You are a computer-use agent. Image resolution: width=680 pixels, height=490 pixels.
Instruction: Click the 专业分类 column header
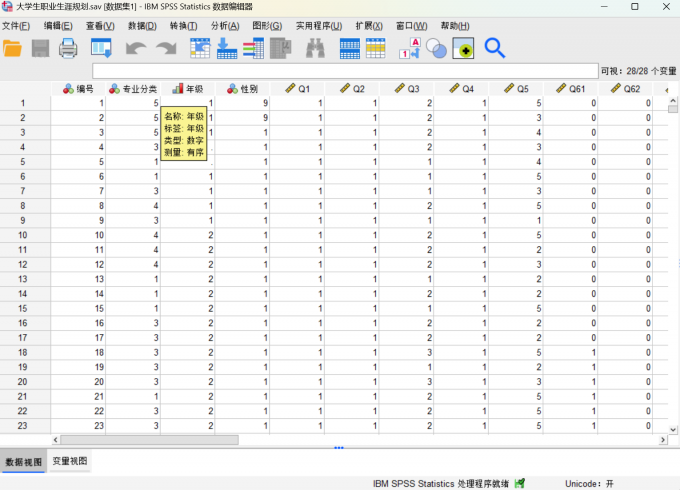(x=133, y=89)
